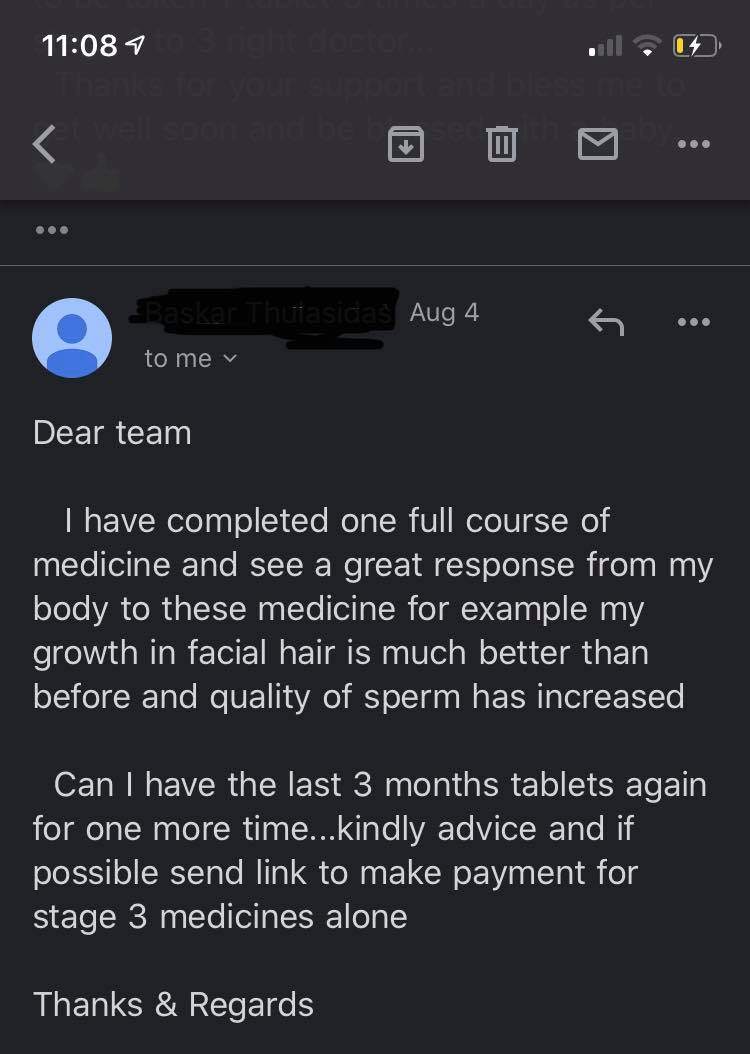Tap the charging battery status icon
750x1054 pixels.
697,46
